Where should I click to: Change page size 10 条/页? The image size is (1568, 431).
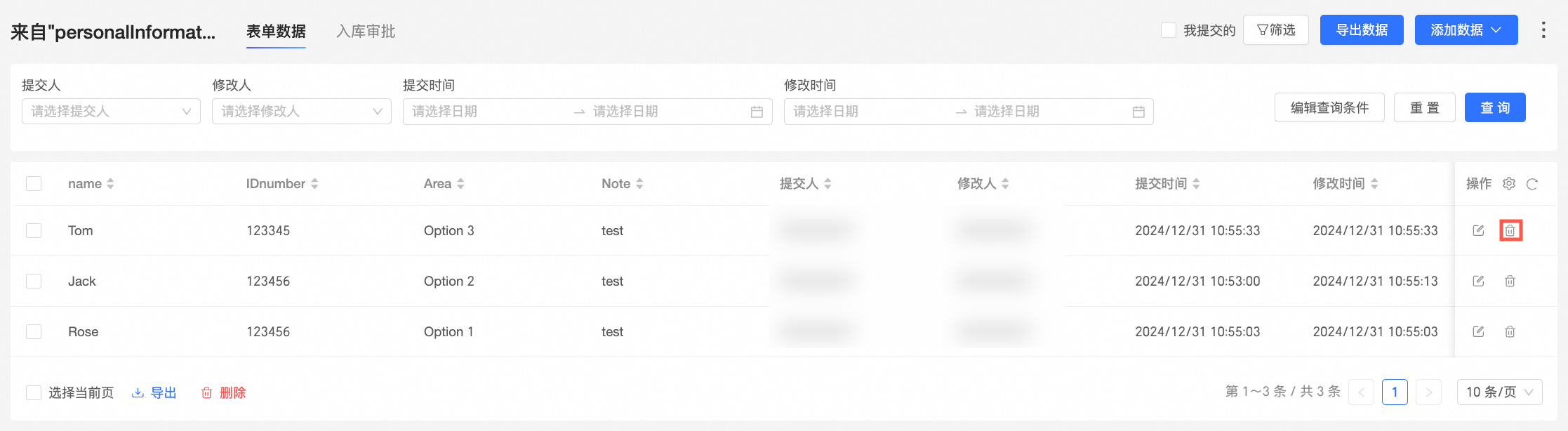pos(1500,392)
